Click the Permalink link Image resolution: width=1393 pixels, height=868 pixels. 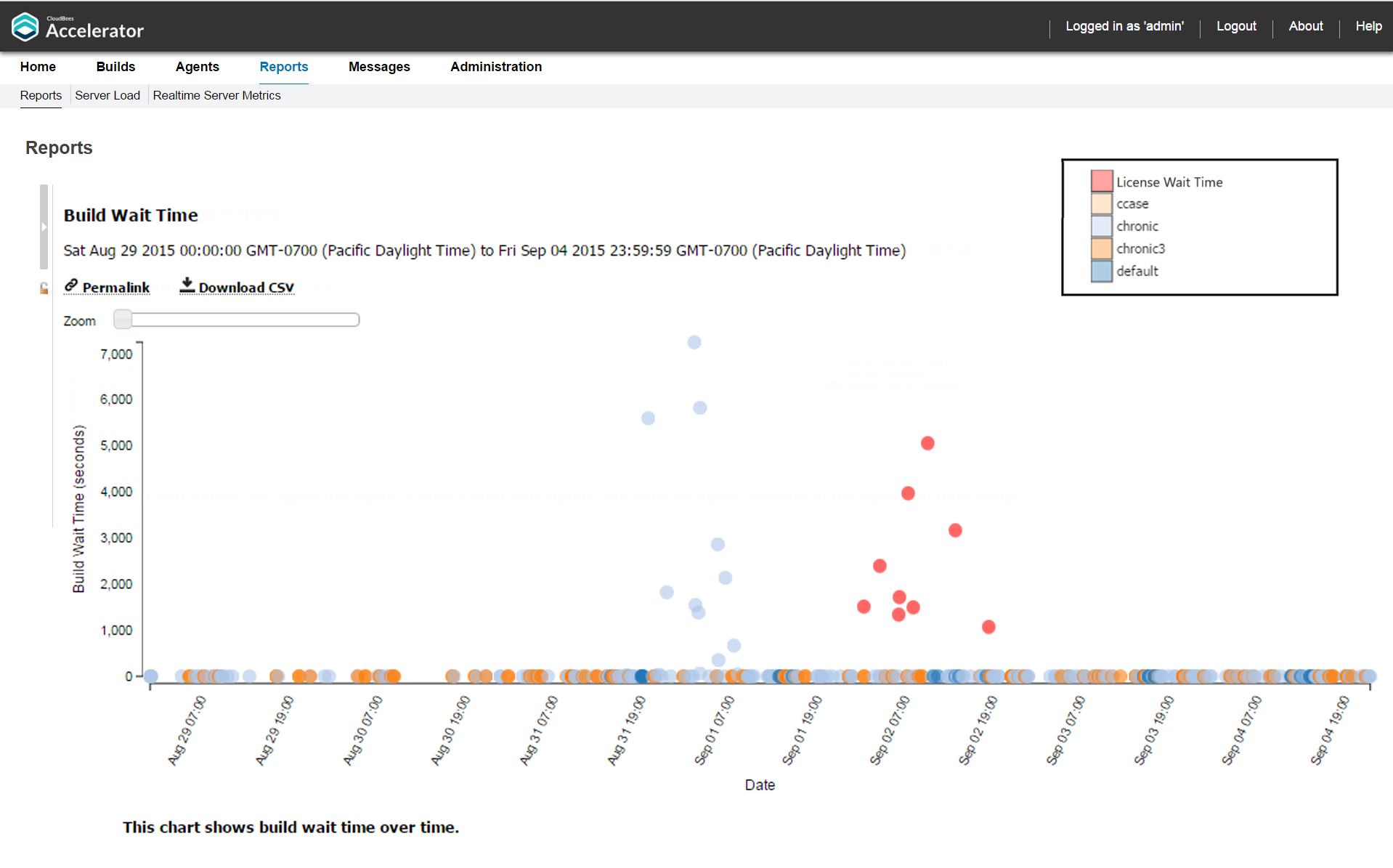tap(116, 288)
